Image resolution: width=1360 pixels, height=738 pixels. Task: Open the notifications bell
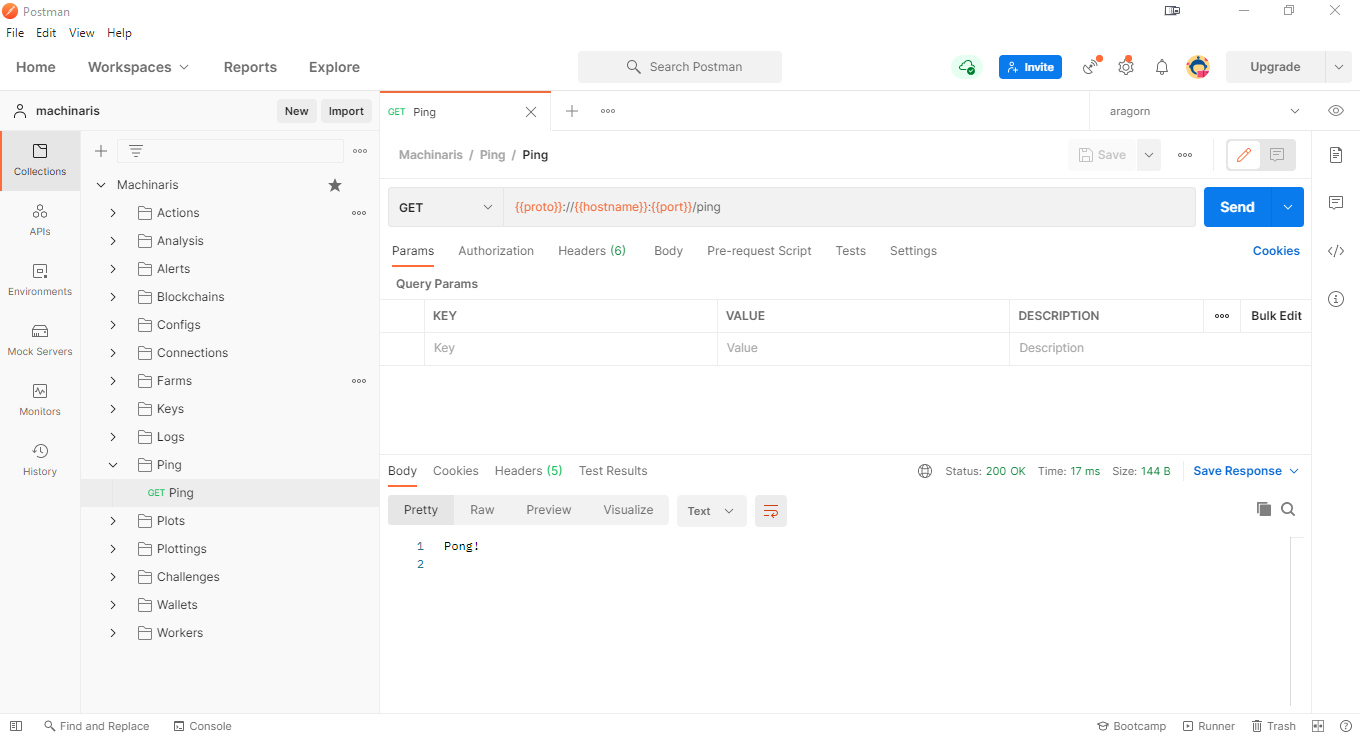pos(1162,67)
